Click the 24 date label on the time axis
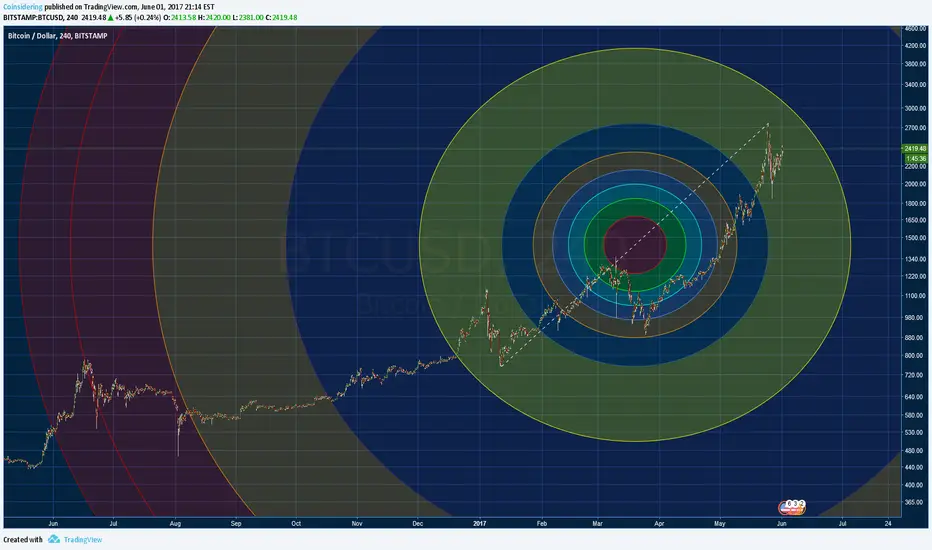Image resolution: width=932 pixels, height=550 pixels. [888, 524]
